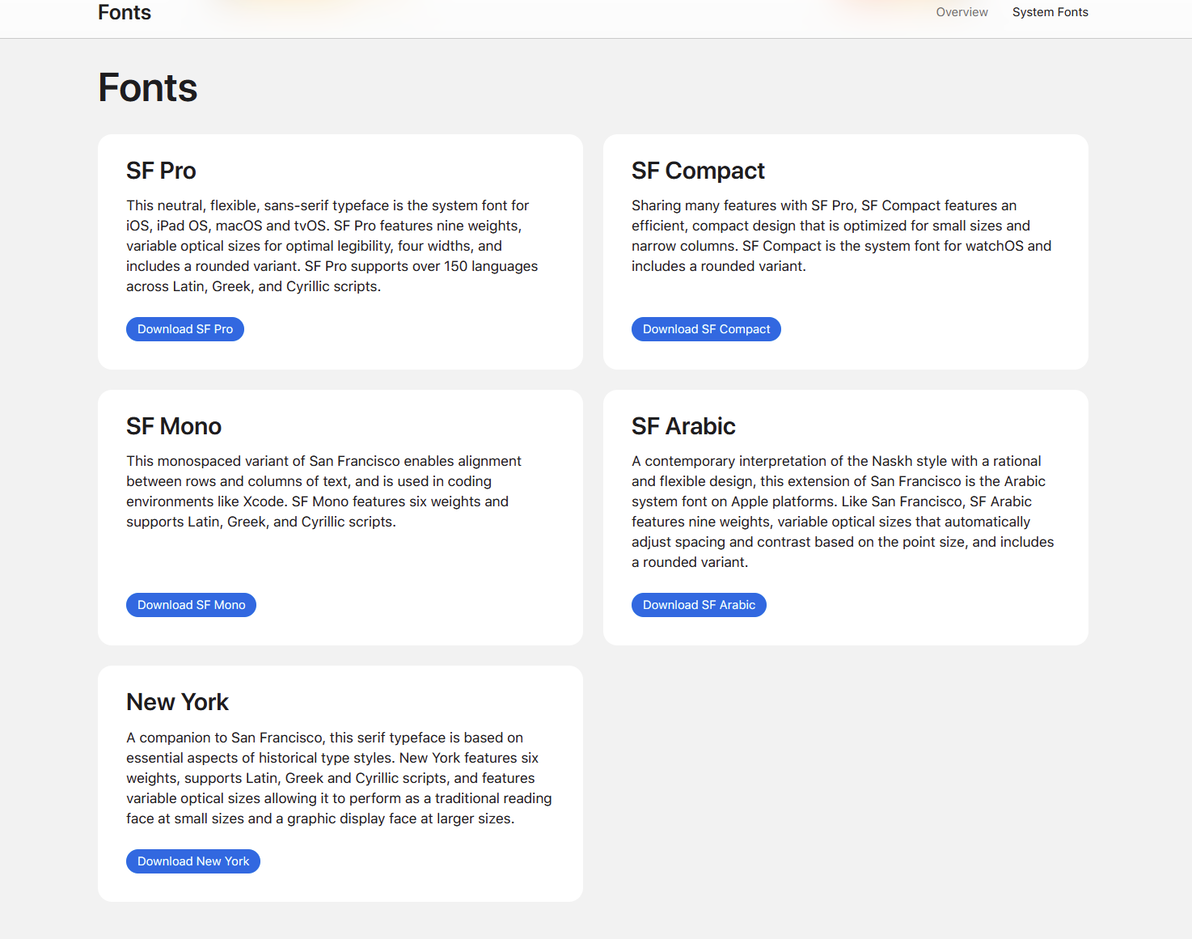Click the SF Pro description paragraph
The height and width of the screenshot is (939, 1192).
point(332,246)
